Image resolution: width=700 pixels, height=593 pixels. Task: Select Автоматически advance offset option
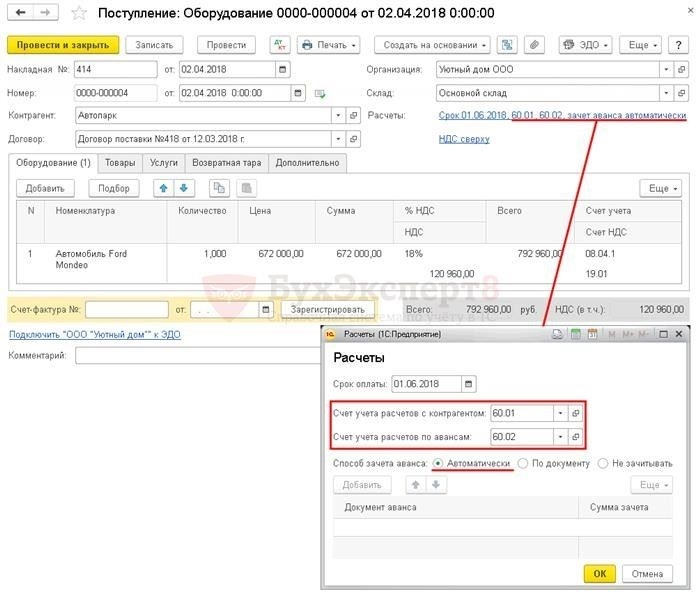pos(471,464)
